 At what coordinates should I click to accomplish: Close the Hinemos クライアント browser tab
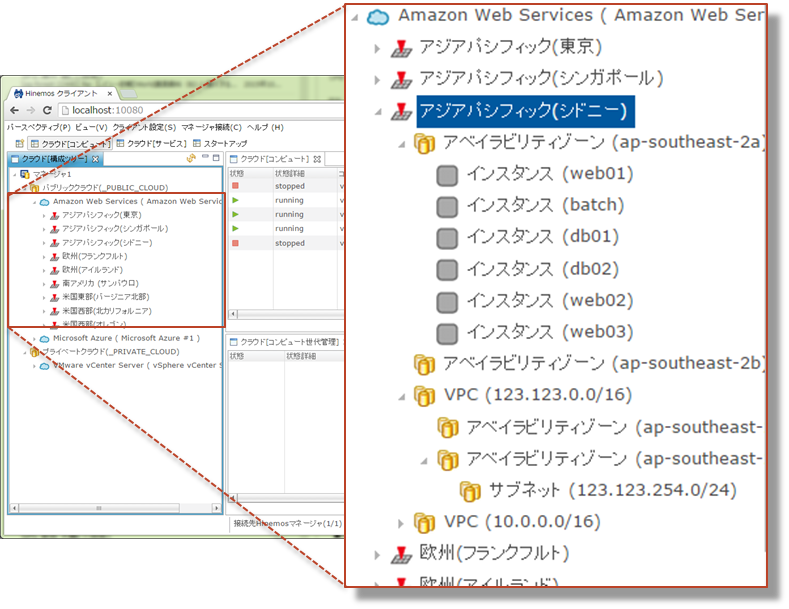tap(110, 94)
